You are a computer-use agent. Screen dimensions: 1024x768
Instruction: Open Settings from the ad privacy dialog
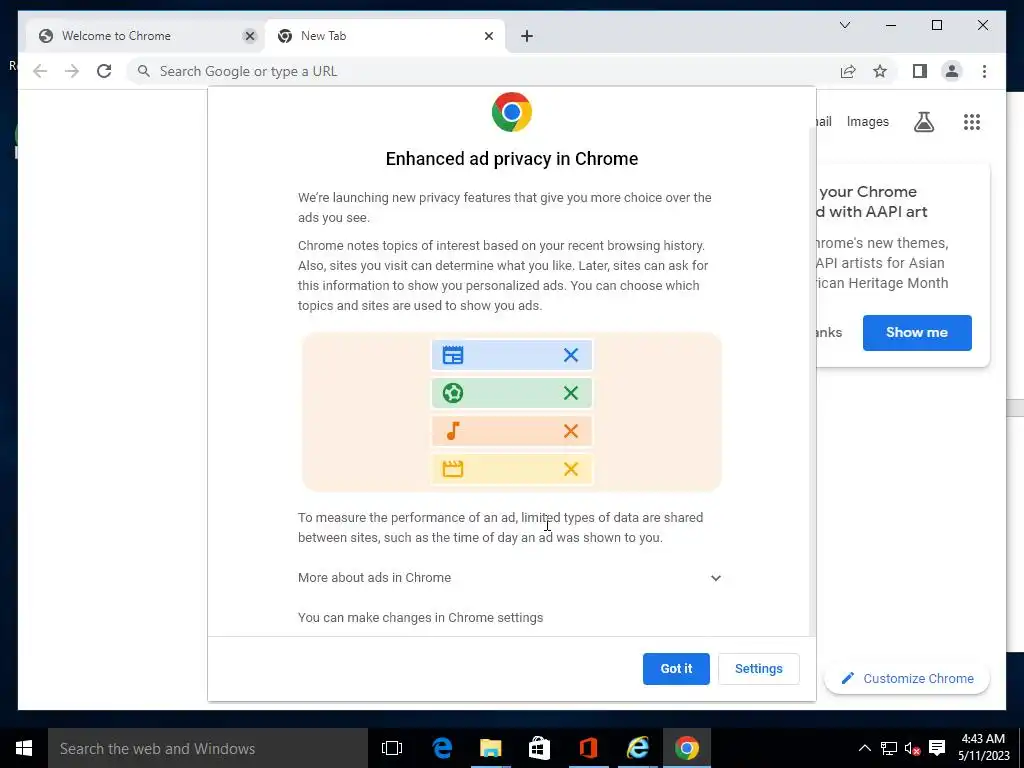[758, 669]
